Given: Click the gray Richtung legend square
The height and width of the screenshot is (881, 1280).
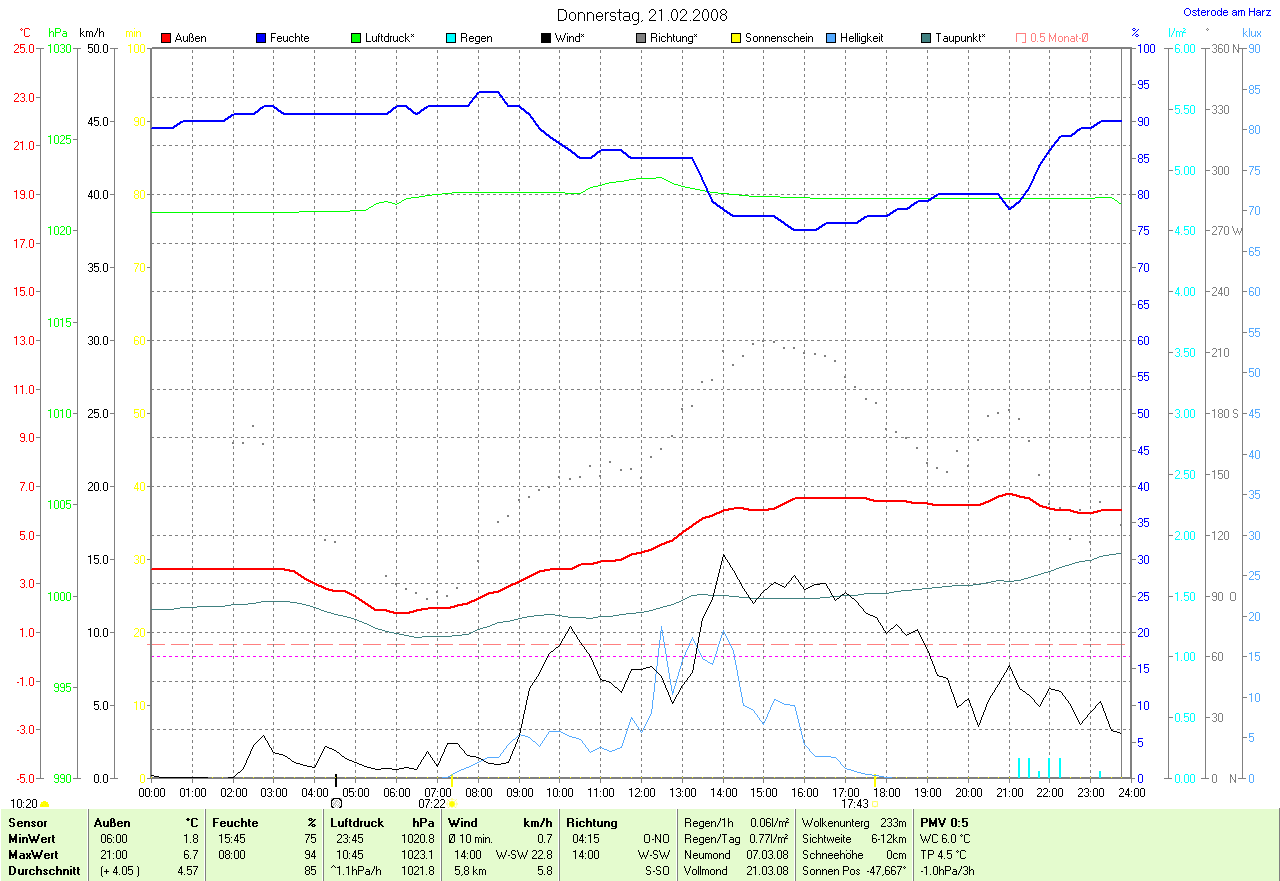Looking at the screenshot, I should pos(641,38).
